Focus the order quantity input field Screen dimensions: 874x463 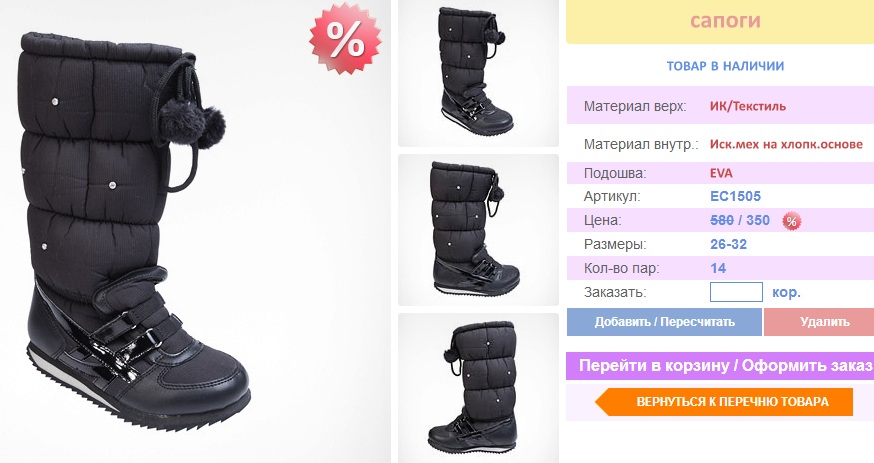tap(736, 292)
